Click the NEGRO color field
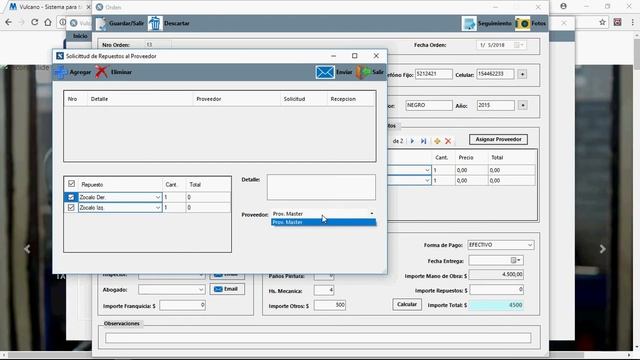The image size is (640, 360). (x=429, y=105)
